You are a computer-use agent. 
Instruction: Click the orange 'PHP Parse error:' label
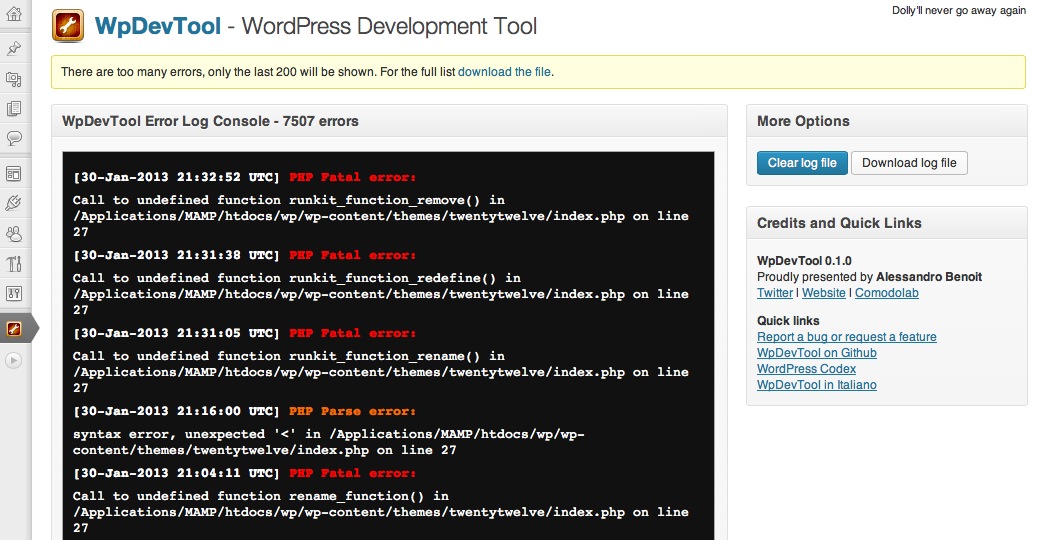[352, 411]
